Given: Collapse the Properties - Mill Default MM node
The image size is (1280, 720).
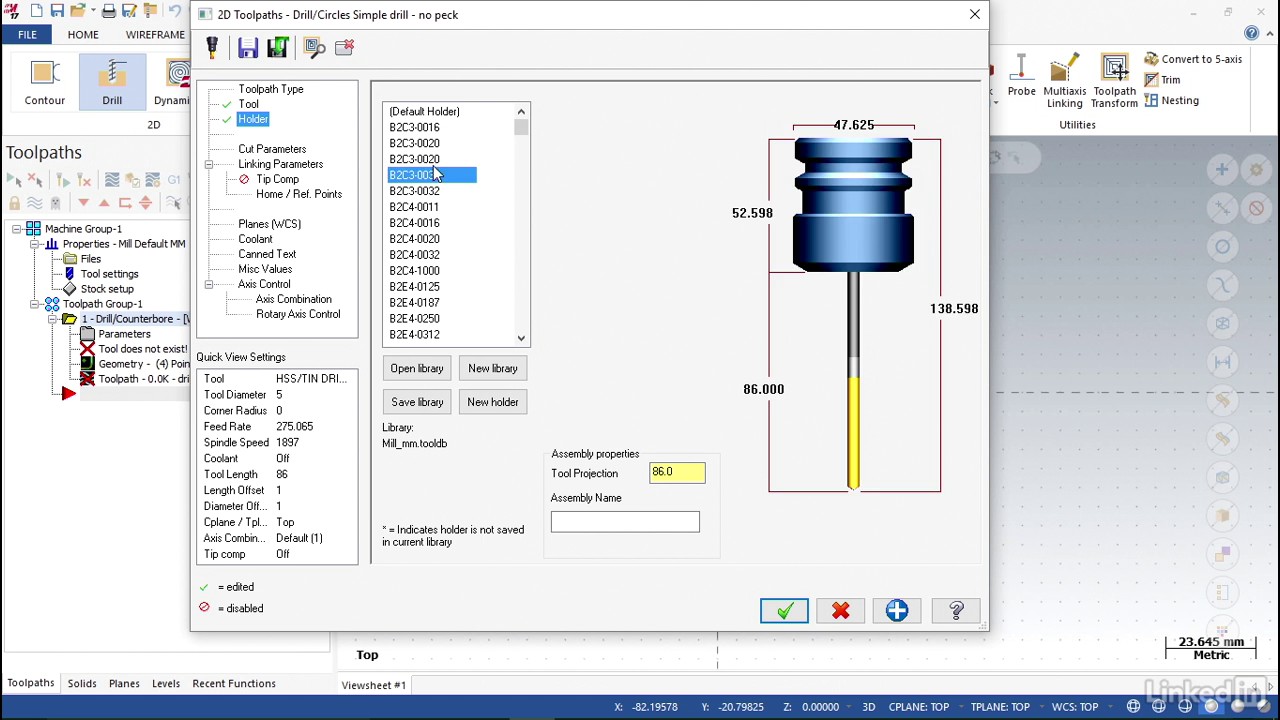Looking at the screenshot, I should tap(35, 244).
